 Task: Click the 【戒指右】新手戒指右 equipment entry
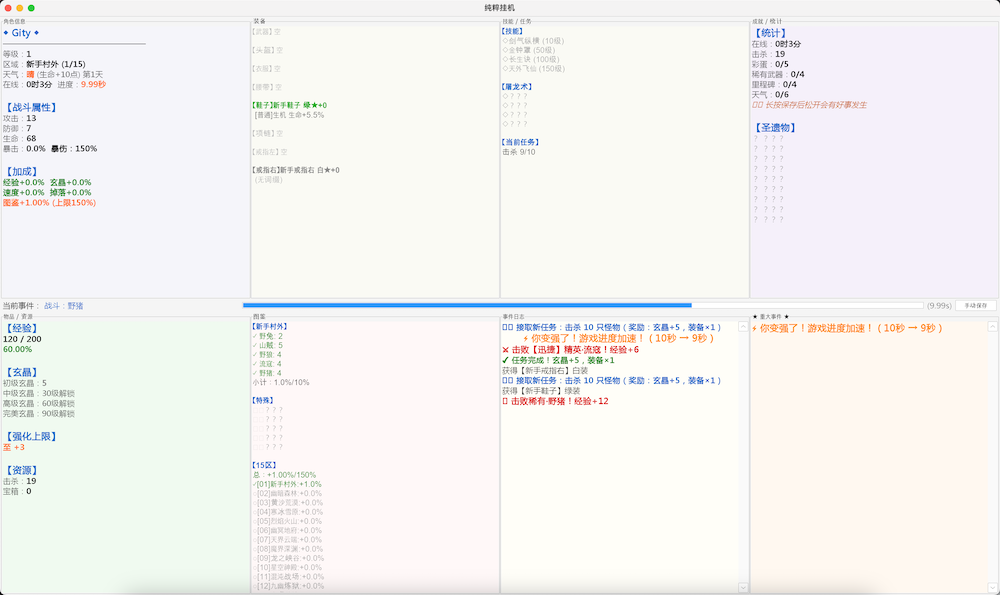(296, 170)
